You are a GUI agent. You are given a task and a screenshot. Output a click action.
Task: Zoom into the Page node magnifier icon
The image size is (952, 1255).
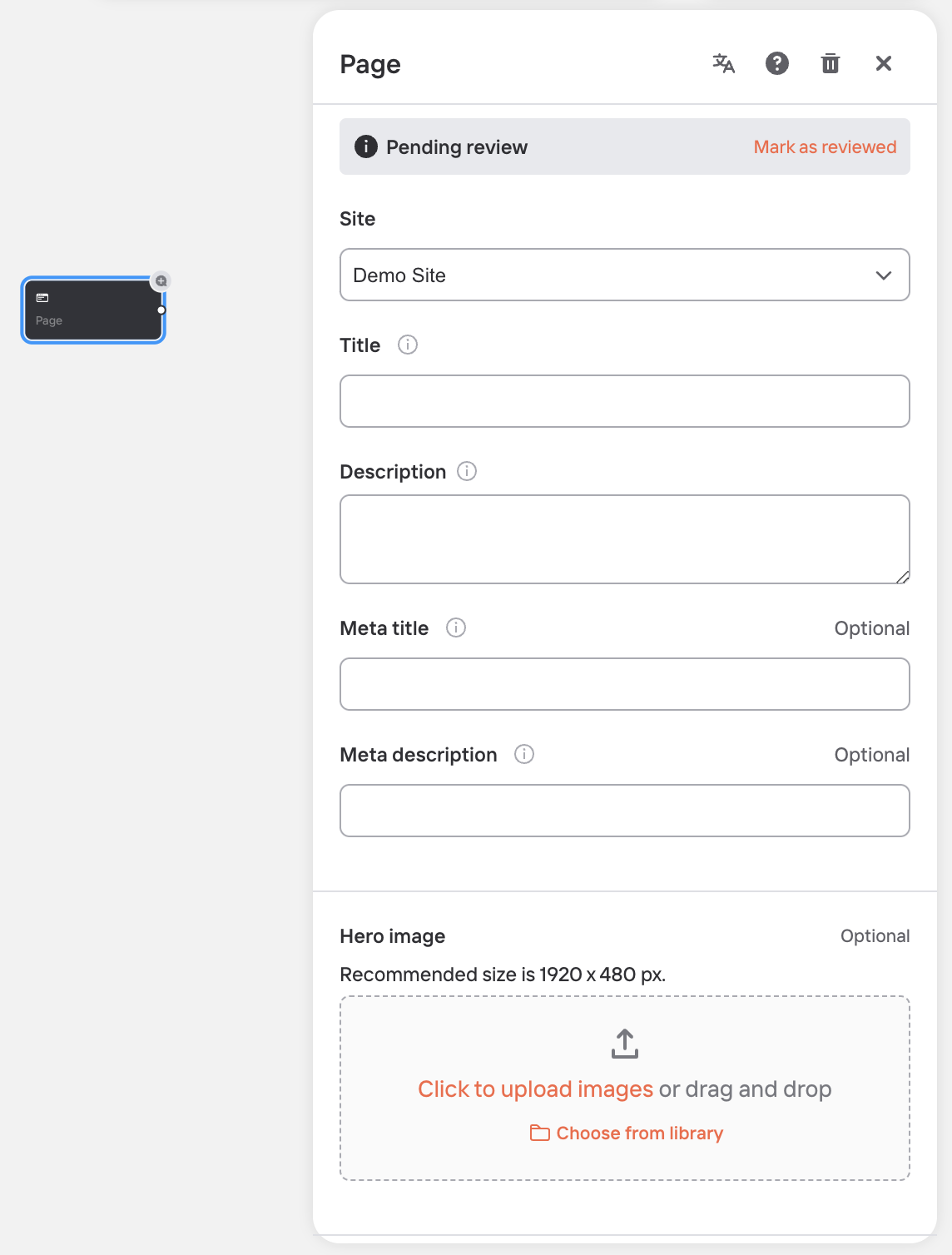click(161, 281)
